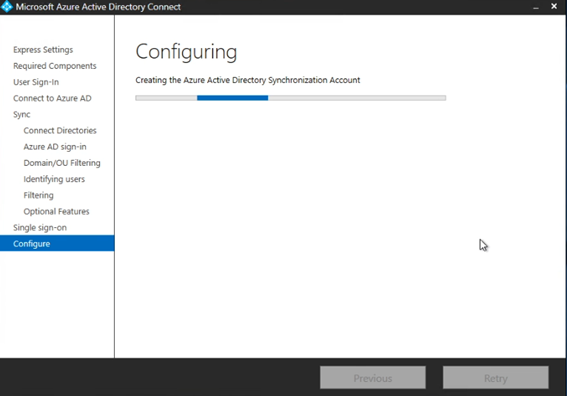This screenshot has height=396, width=567.
Task: Select Connect to Azure AD step
Action: [52, 98]
